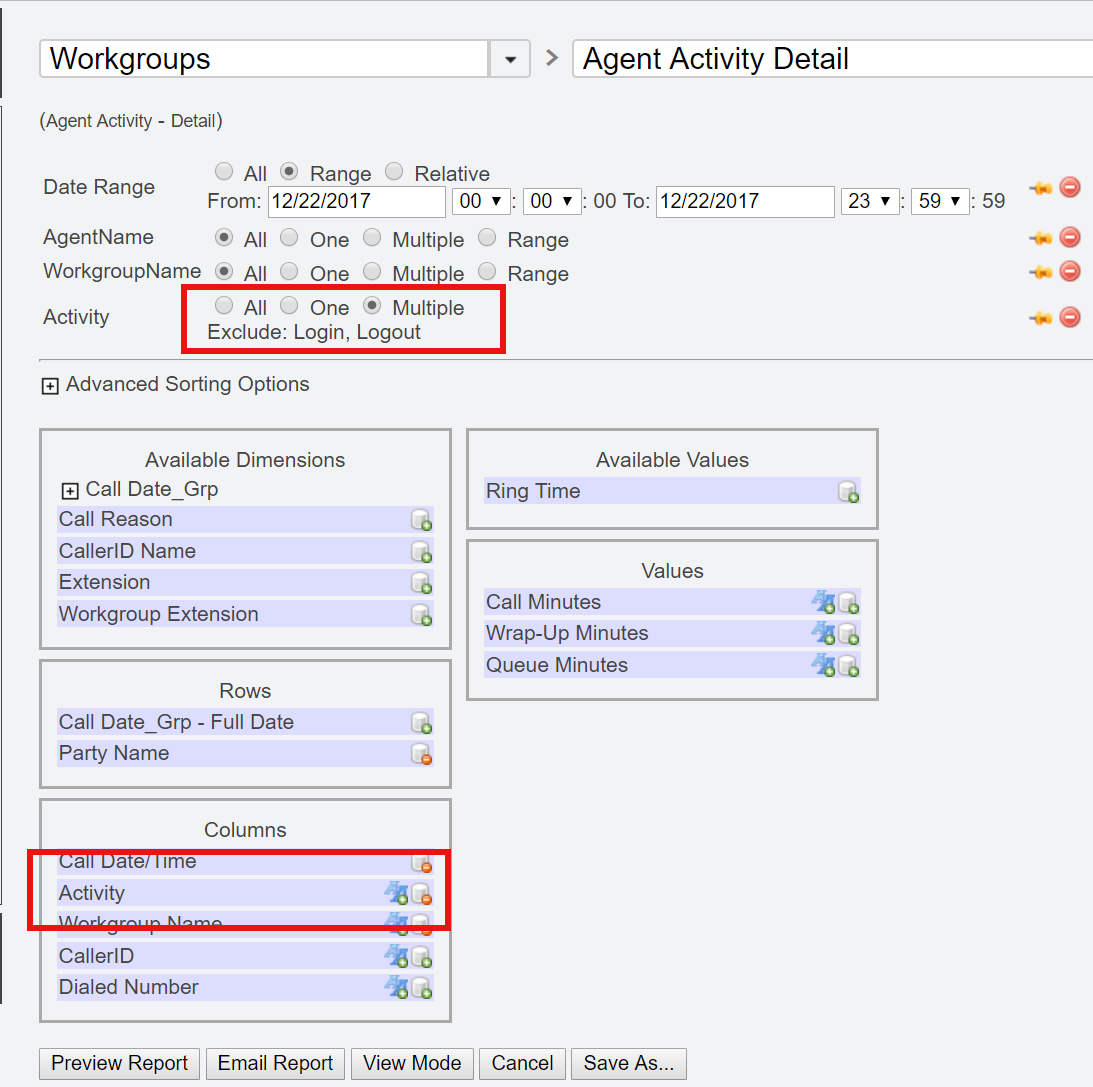Choose All radio button for Activity
This screenshot has width=1093, height=1087.
tap(224, 306)
